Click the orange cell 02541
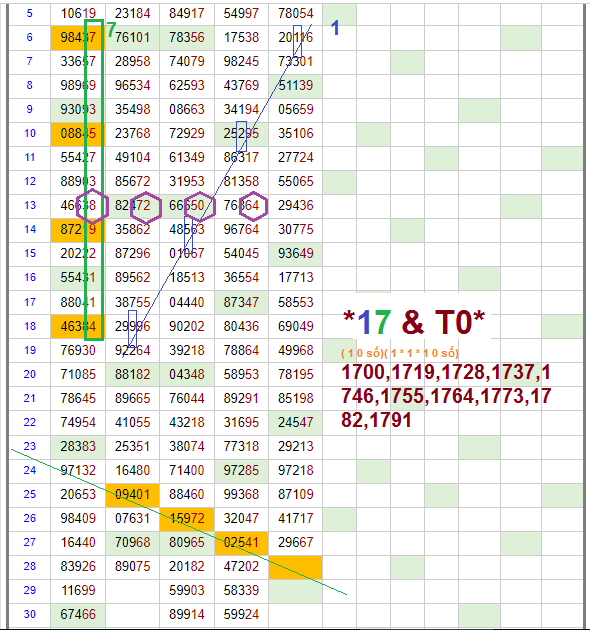 click(x=241, y=542)
